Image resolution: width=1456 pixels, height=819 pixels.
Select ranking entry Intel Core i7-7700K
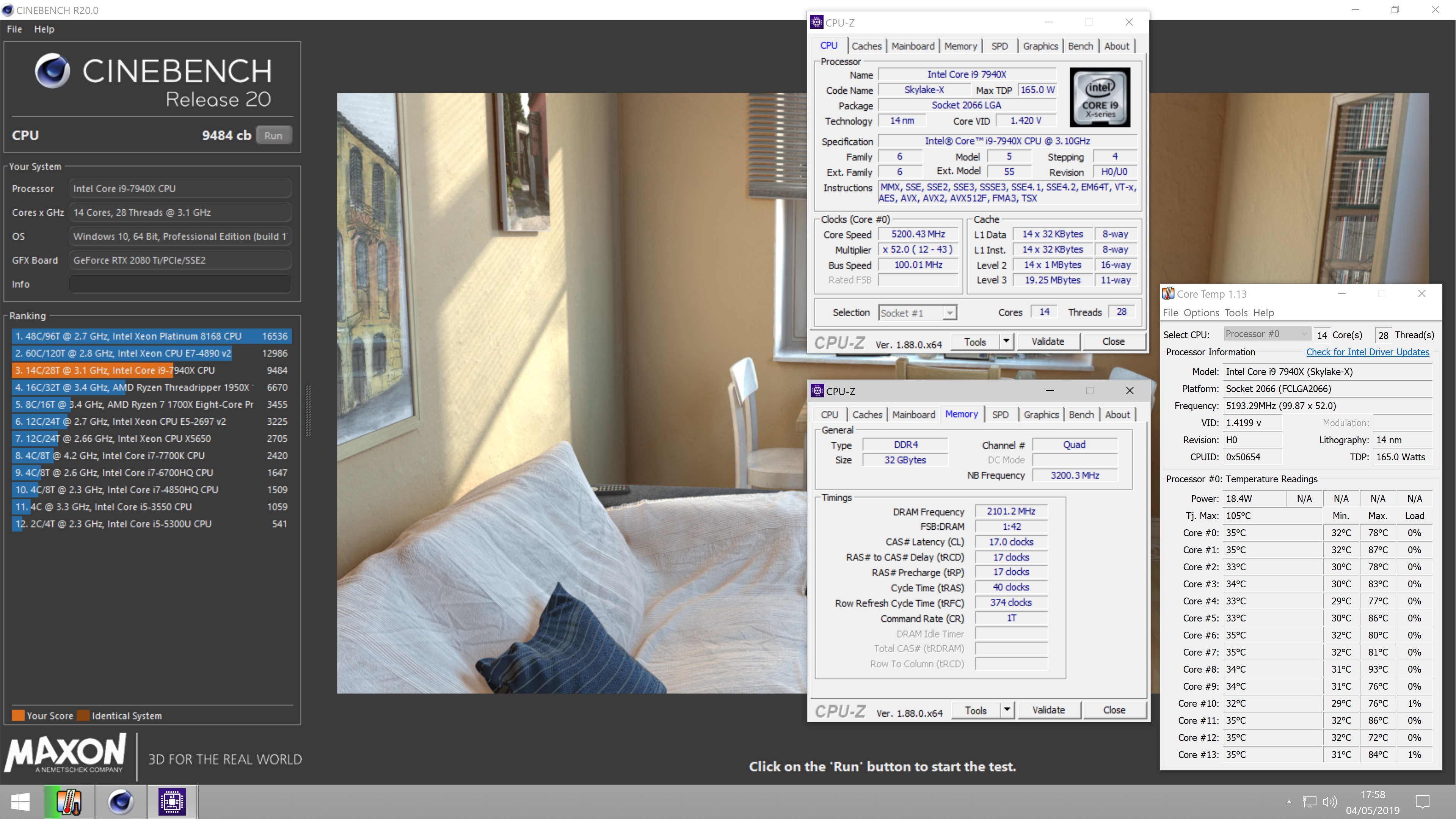(152, 455)
